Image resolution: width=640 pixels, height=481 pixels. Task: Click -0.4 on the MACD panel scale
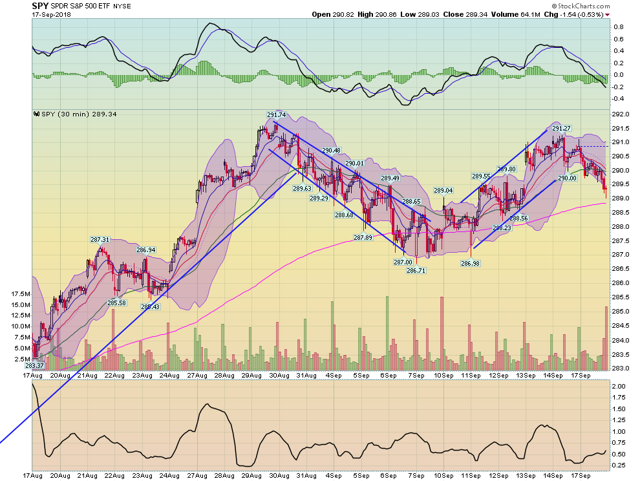[x=618, y=98]
